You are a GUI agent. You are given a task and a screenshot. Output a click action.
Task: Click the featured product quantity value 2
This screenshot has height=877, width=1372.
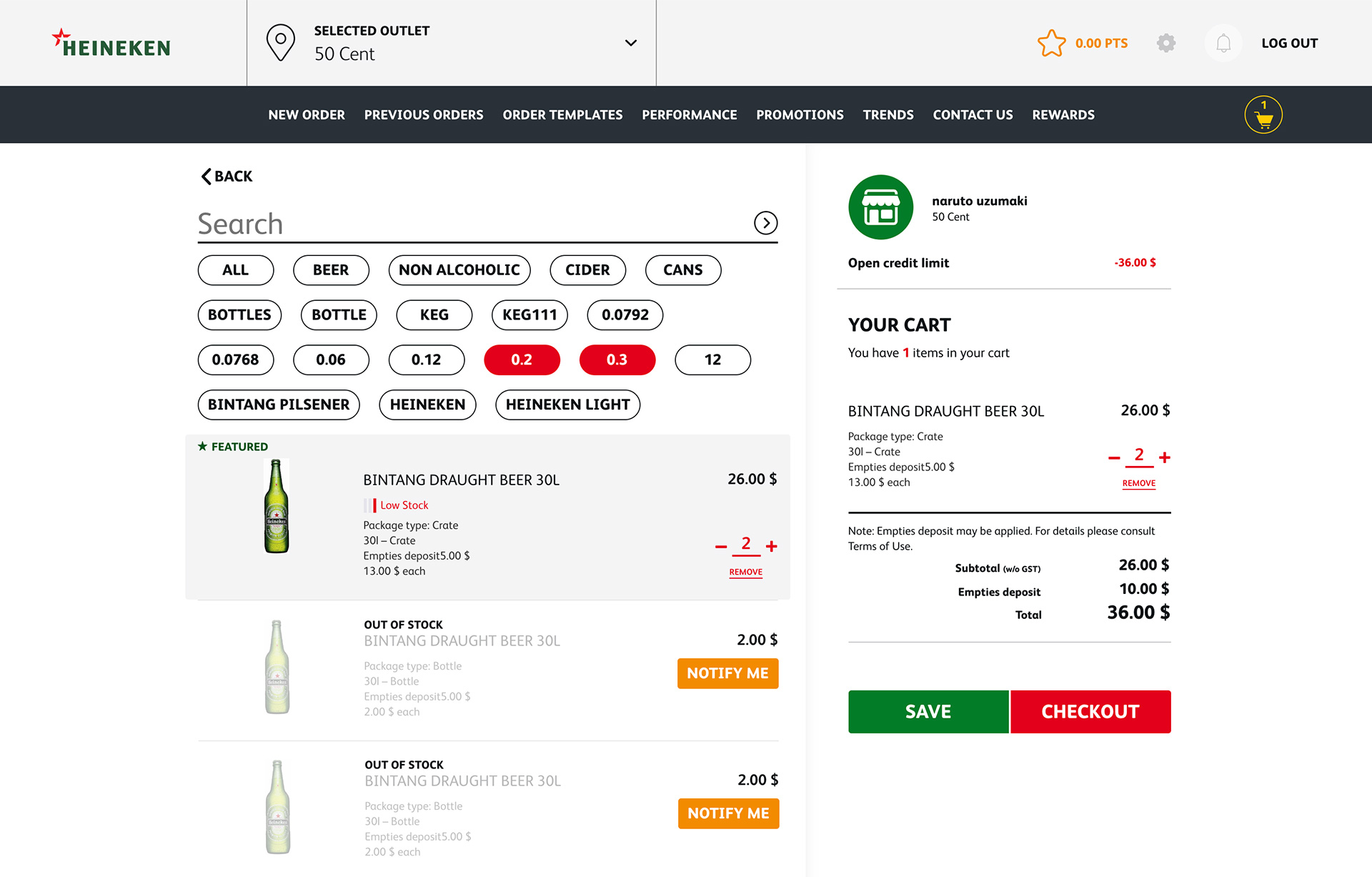point(746,545)
